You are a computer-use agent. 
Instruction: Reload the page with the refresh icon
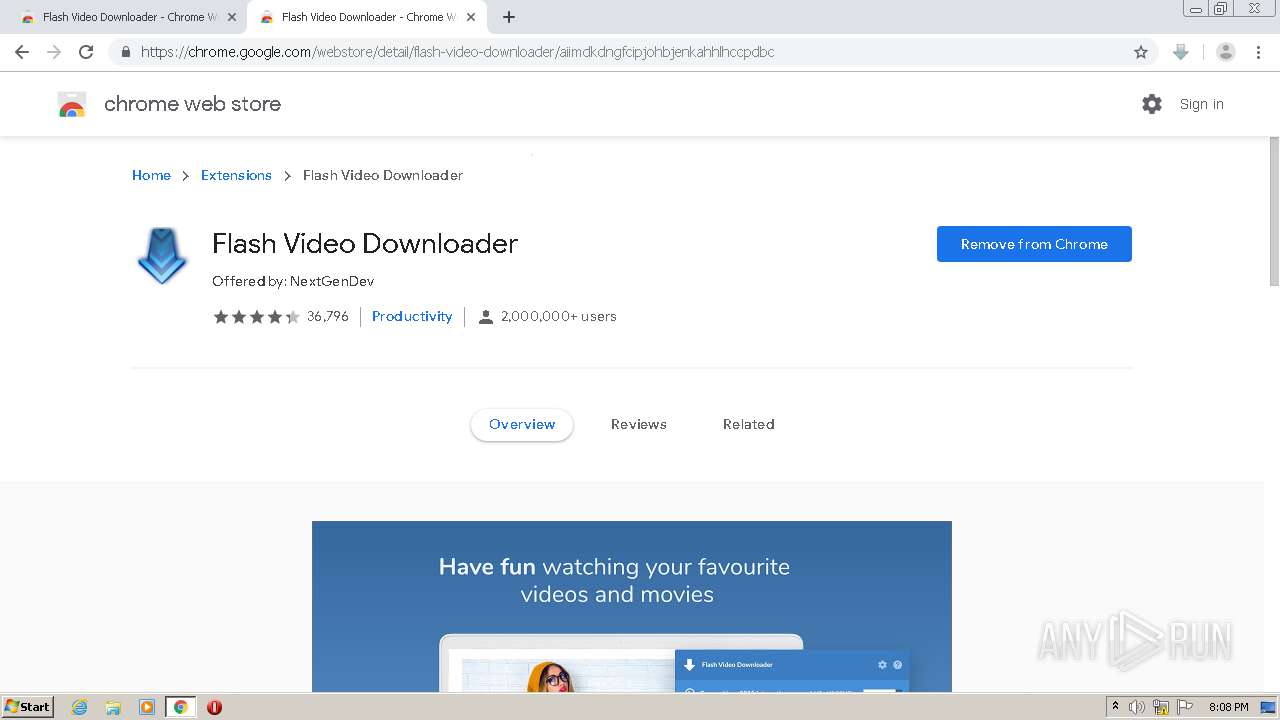(86, 52)
